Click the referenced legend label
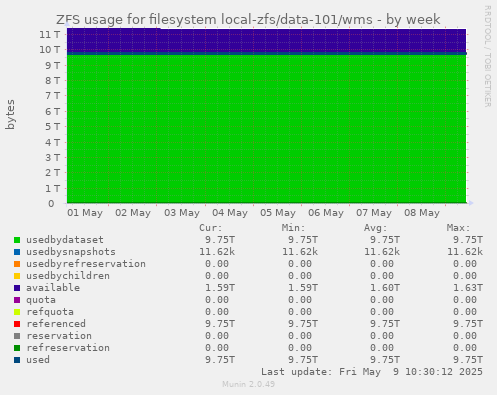 click(56, 324)
